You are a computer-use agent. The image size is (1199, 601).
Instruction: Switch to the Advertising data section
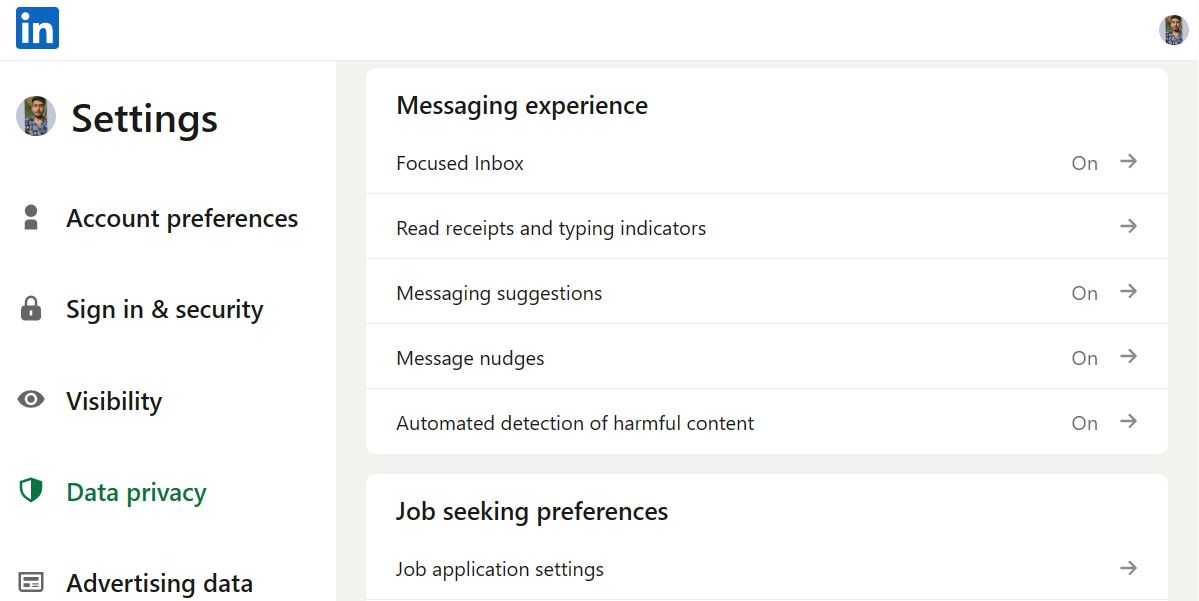158,581
